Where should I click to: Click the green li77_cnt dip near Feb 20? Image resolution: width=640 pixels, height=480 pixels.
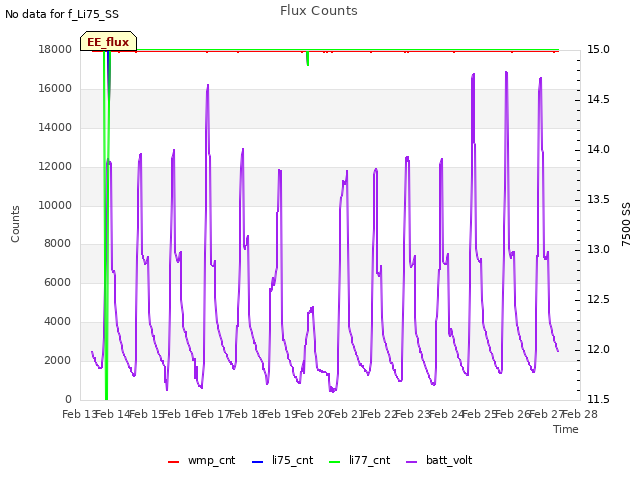[x=307, y=58]
